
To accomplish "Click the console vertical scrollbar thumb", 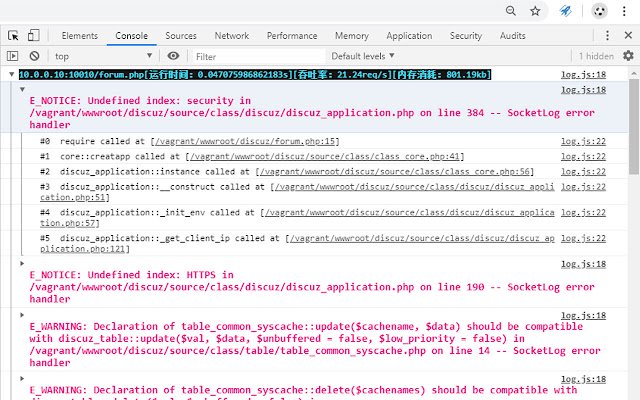I will click(634, 127).
